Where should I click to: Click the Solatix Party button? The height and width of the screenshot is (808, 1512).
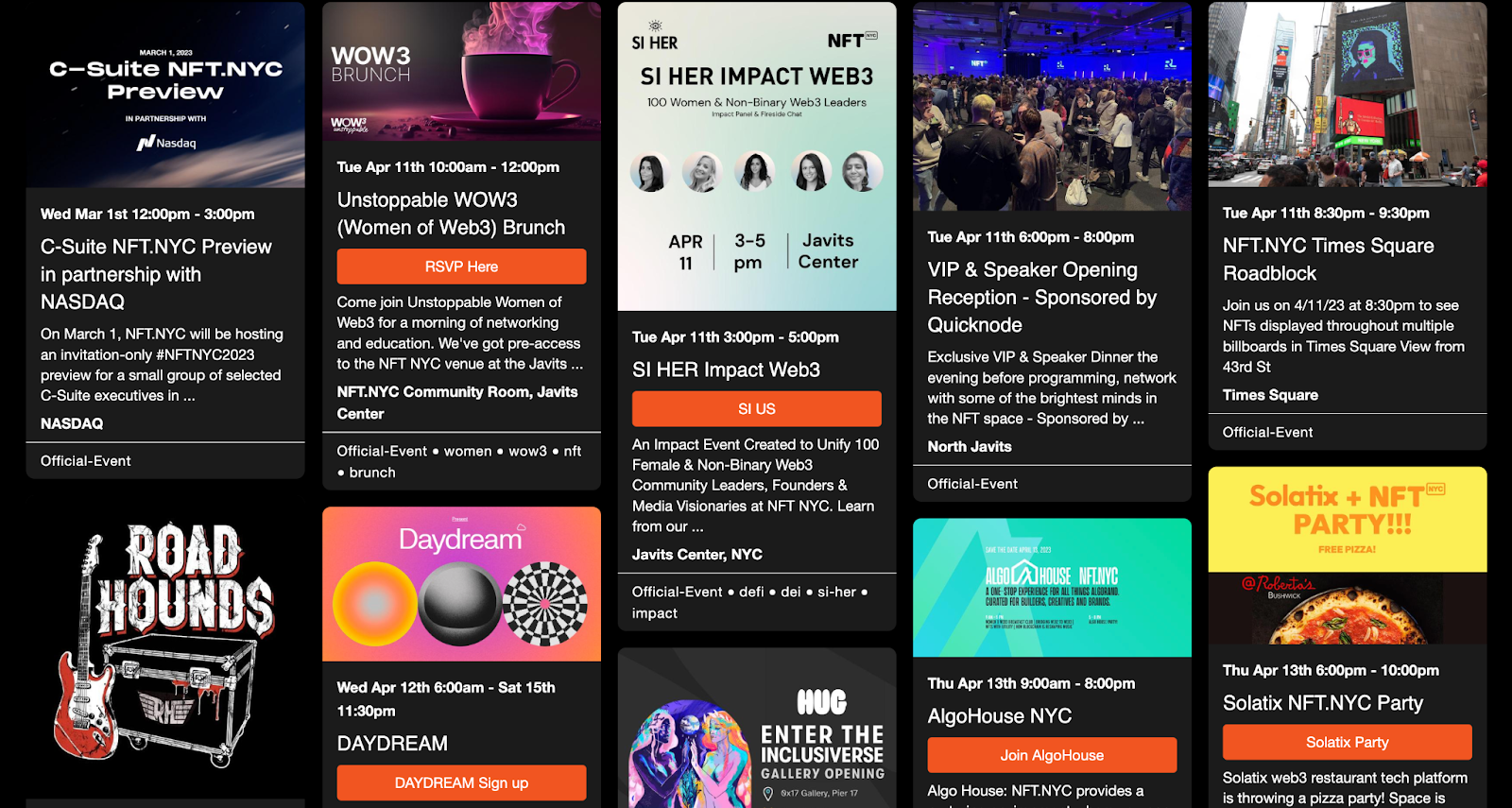1347,742
